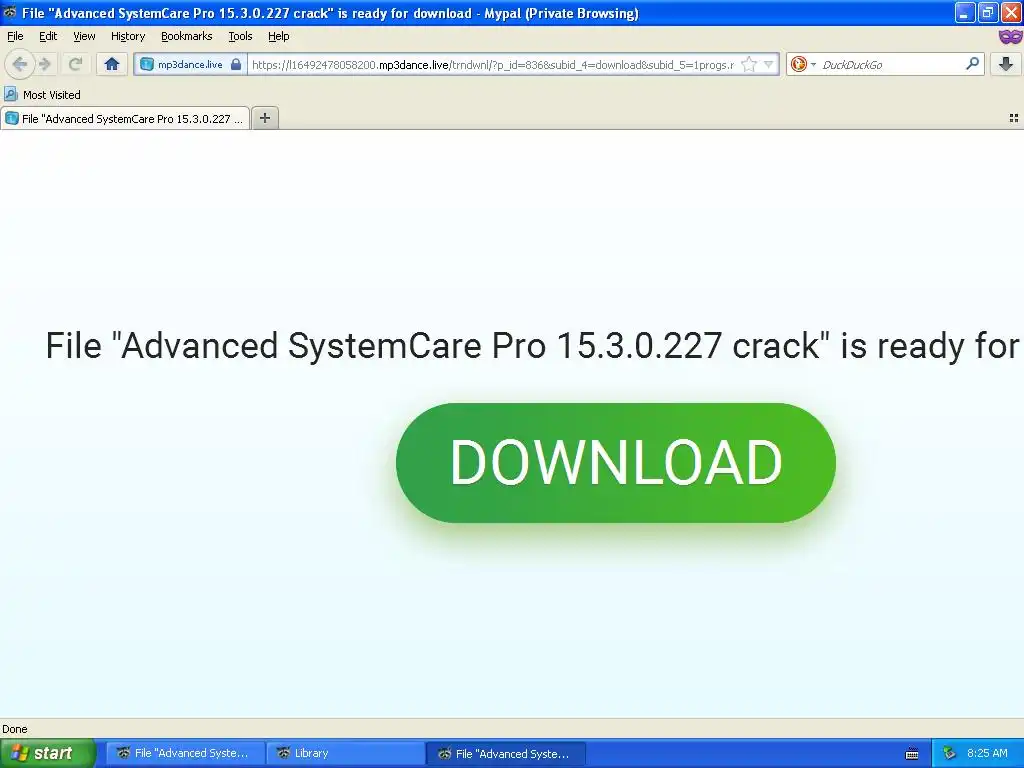Viewport: 1024px width, 768px height.
Task: Switch to the Library taskbar window
Action: point(345,753)
